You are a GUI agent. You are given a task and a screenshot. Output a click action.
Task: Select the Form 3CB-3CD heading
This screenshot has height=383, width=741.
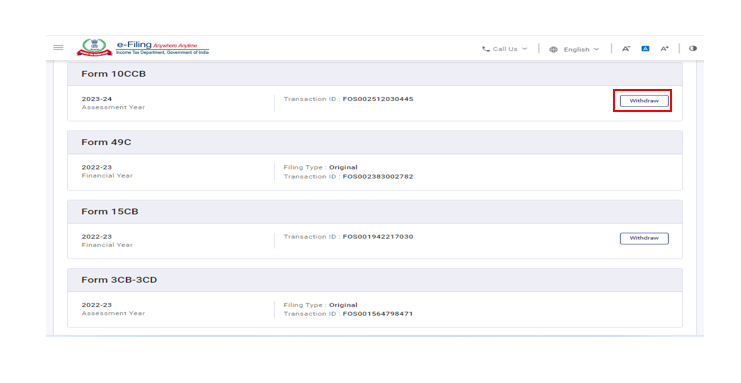119,280
